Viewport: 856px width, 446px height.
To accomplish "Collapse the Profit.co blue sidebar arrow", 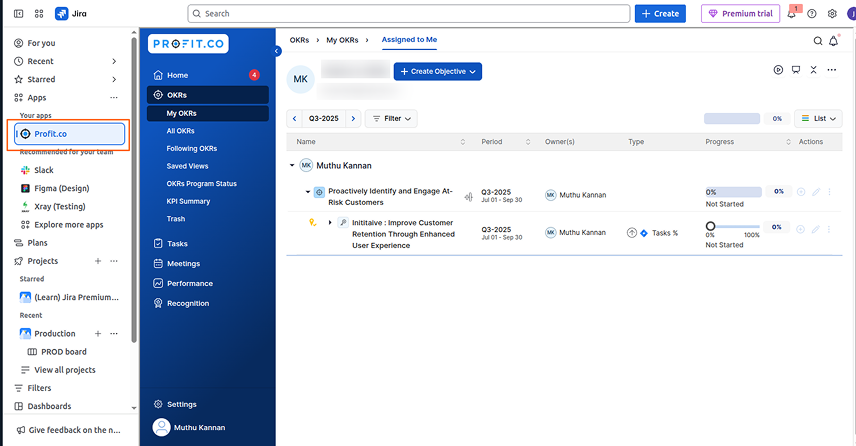I will coord(277,51).
